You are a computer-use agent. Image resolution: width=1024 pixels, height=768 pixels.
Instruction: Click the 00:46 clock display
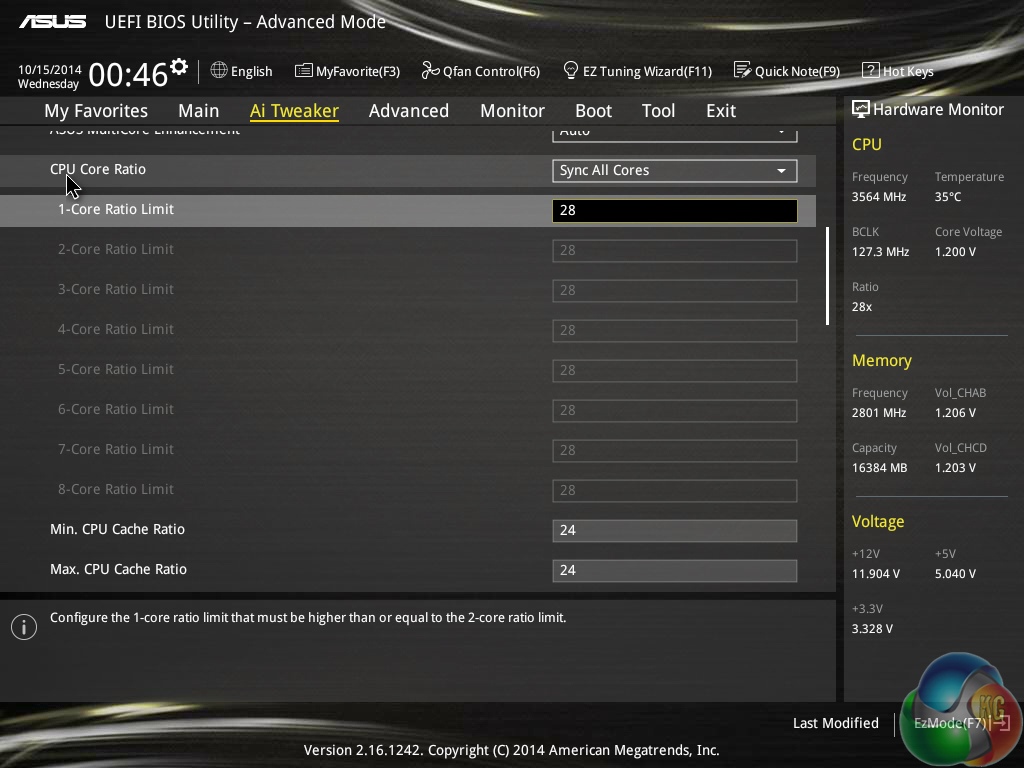coord(128,74)
